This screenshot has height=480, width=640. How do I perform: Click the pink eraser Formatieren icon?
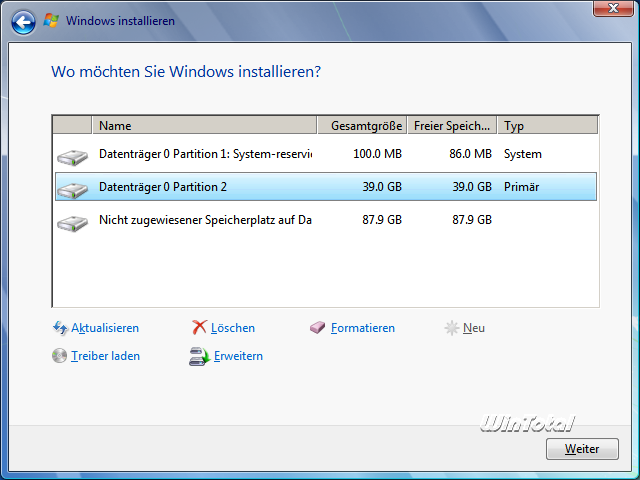coord(317,327)
